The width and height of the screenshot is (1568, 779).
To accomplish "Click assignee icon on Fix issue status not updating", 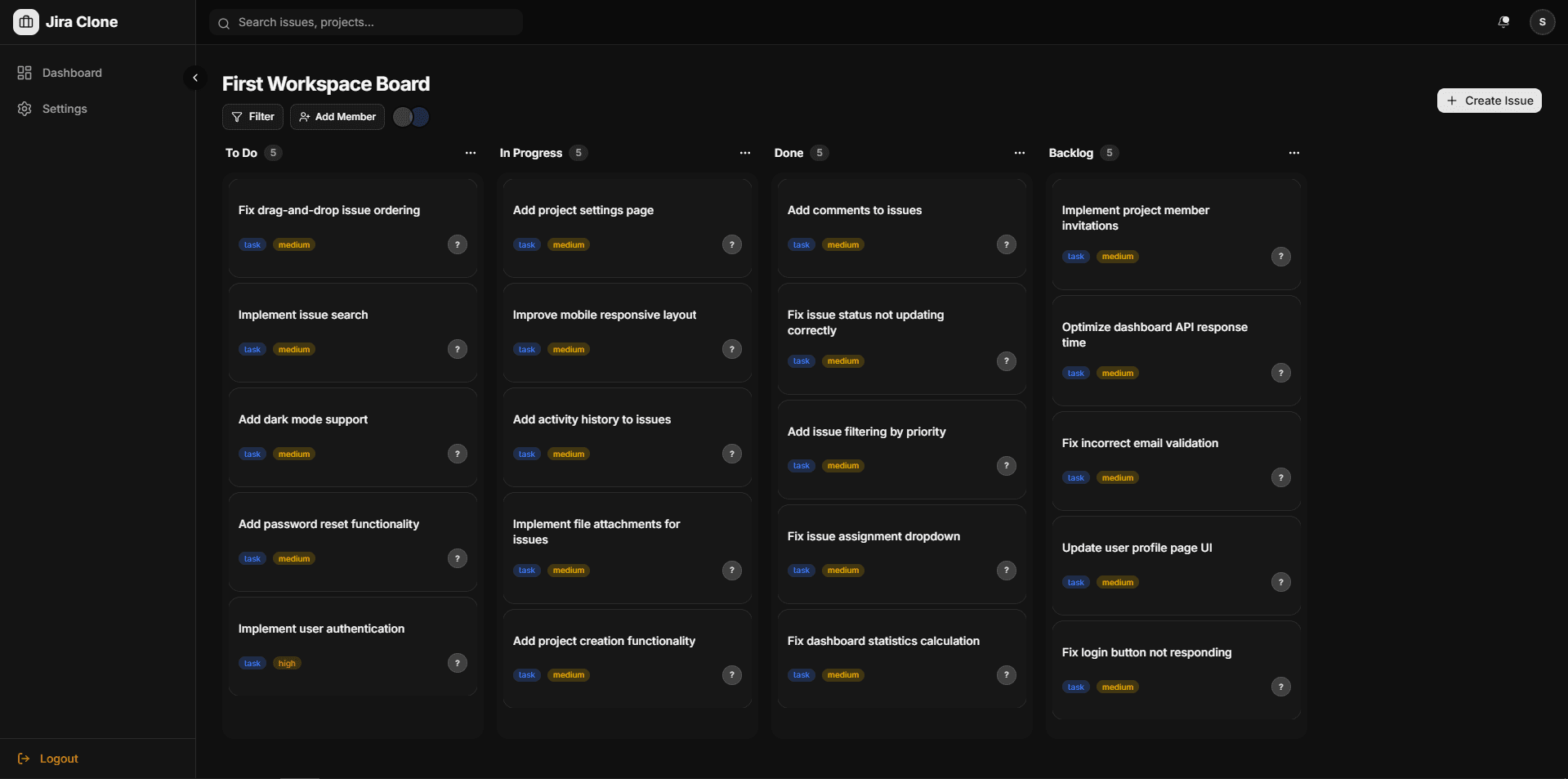I will (1007, 361).
